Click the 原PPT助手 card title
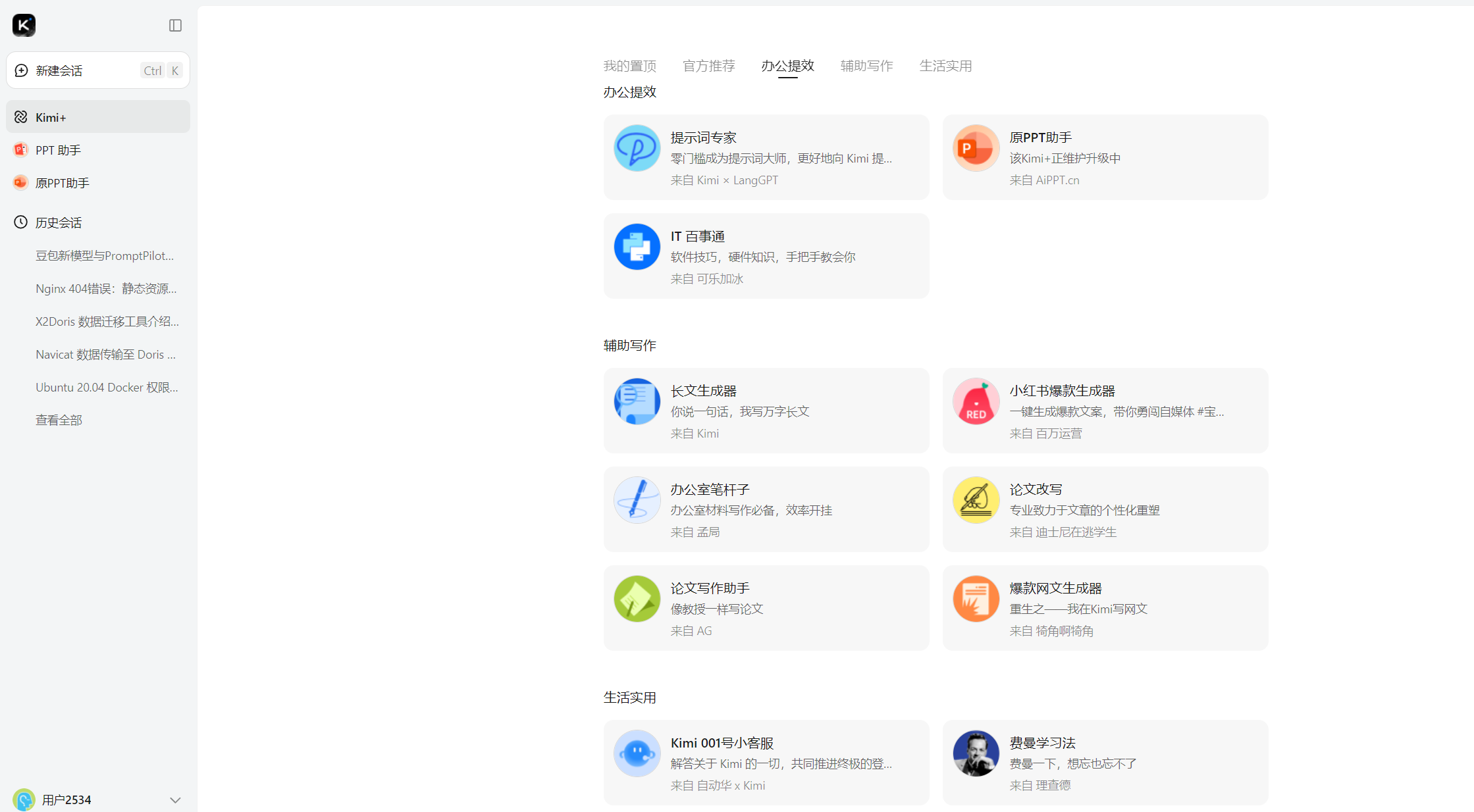This screenshot has height=812, width=1474. [1040, 138]
